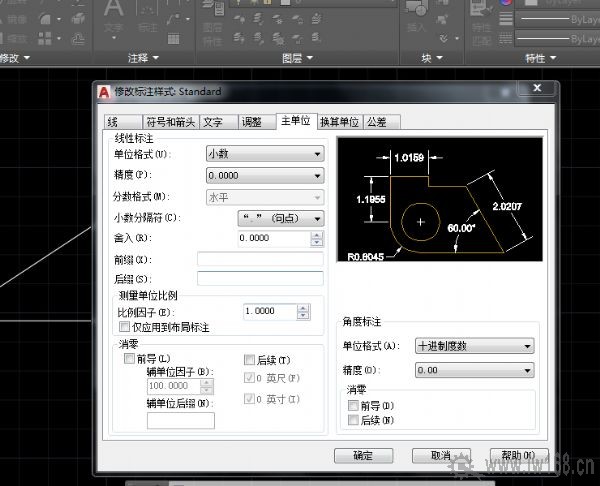This screenshot has width=600, height=486.
Task: Insert a Table from the Annotation panel
Action: (x=173, y=39)
